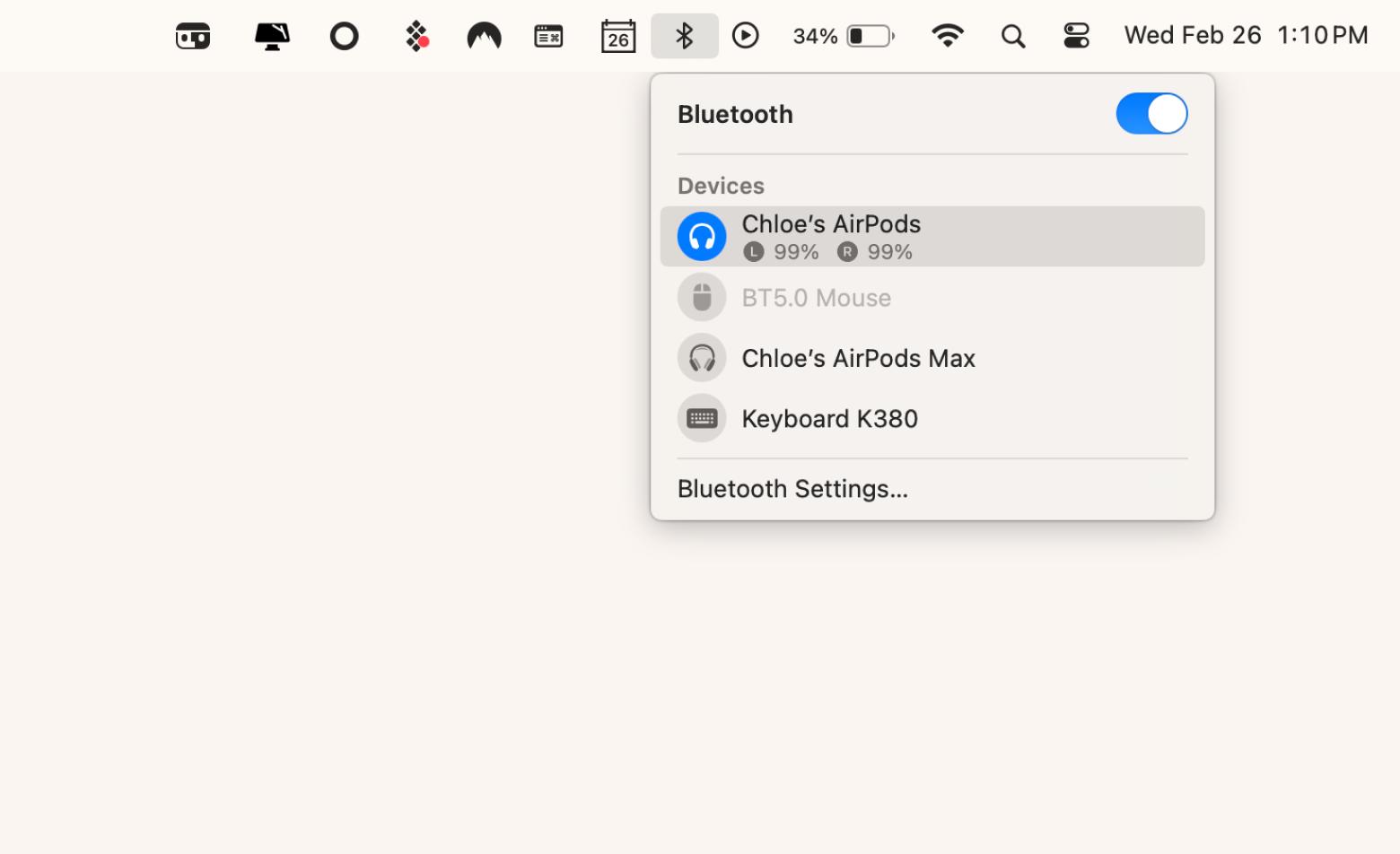Click the Wi-Fi status icon

tap(947, 36)
